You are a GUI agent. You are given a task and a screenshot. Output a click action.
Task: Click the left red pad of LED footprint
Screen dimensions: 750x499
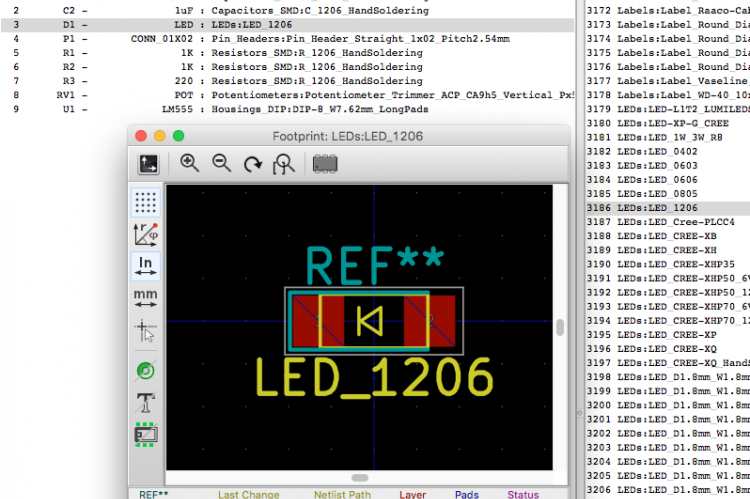(x=318, y=321)
